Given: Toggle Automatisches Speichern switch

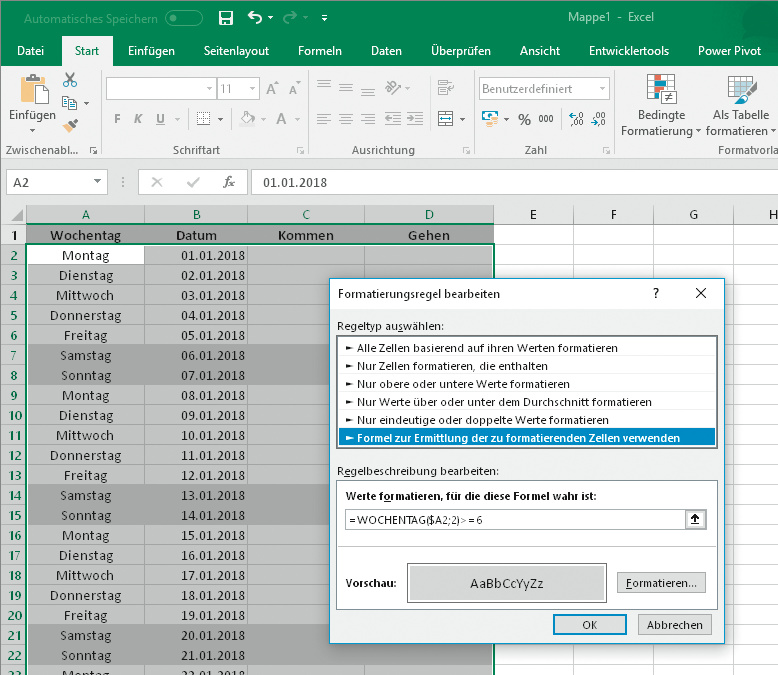Looking at the screenshot, I should click(x=184, y=18).
